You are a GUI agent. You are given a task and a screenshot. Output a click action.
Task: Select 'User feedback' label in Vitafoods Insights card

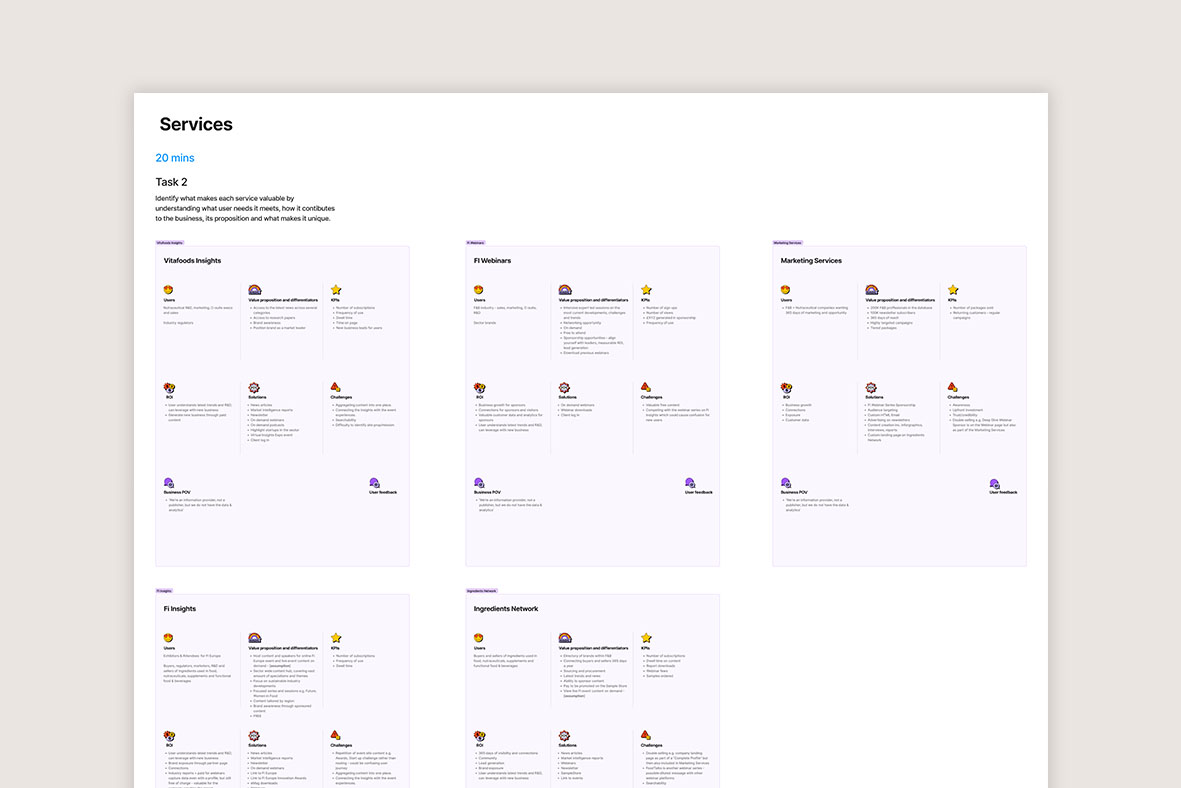coord(383,493)
